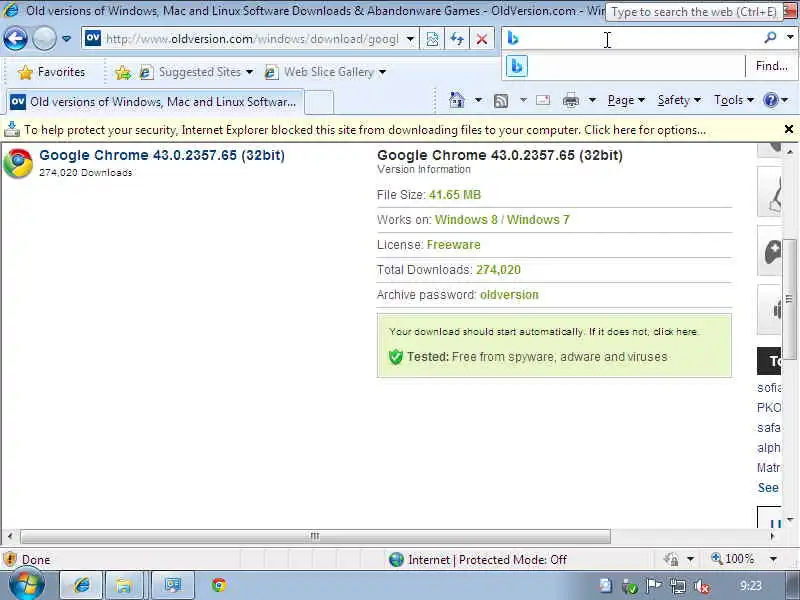
Task: Open Suggested Sites dropdown
Action: tap(197, 72)
